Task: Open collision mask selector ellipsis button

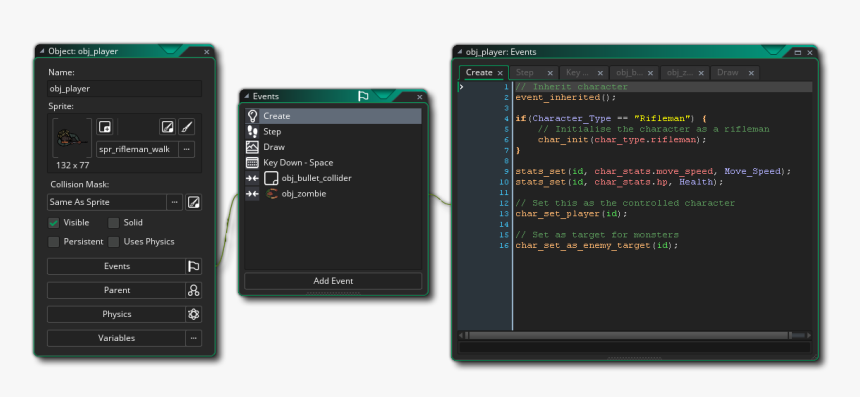Action: click(174, 202)
